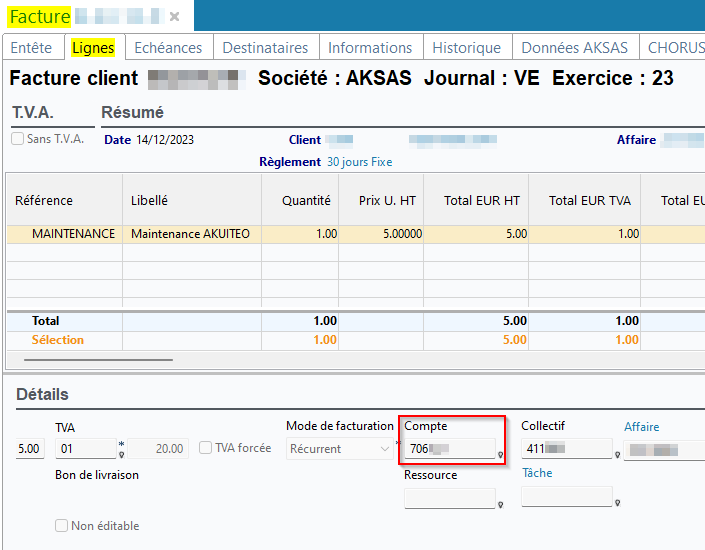705x550 pixels.
Task: Click the Affaire field in Détails
Action: coord(665,450)
